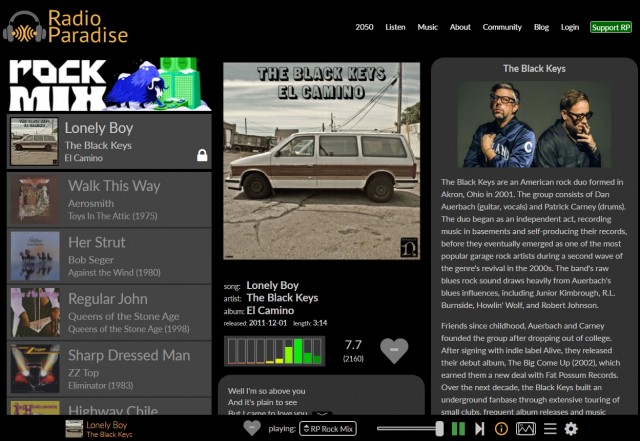Expand the lyrics panel chevron
The height and width of the screenshot is (441, 640).
tap(322, 413)
